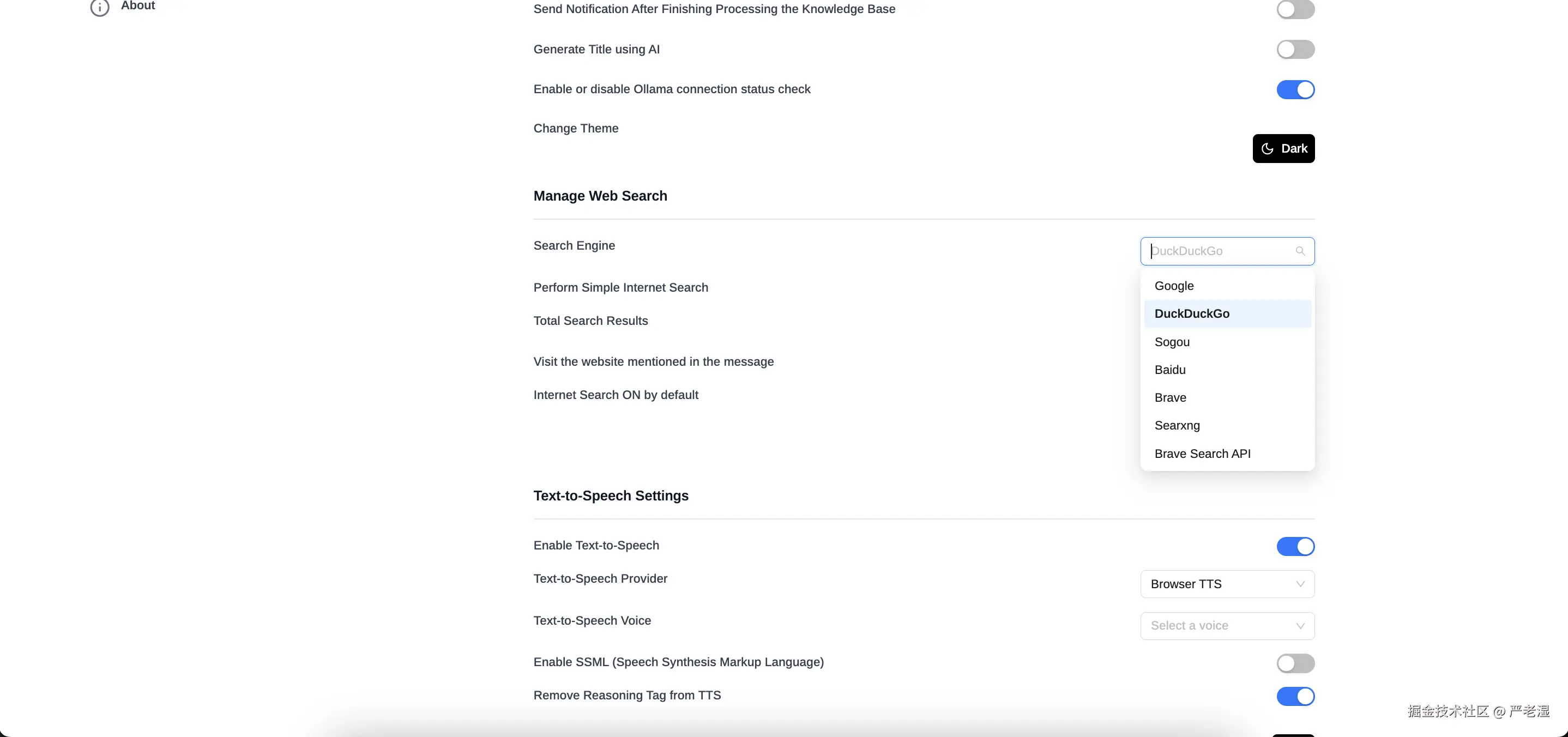Image resolution: width=1568 pixels, height=737 pixels.
Task: Choose DuckDuckGo in the dropdown list
Action: [x=1192, y=314]
